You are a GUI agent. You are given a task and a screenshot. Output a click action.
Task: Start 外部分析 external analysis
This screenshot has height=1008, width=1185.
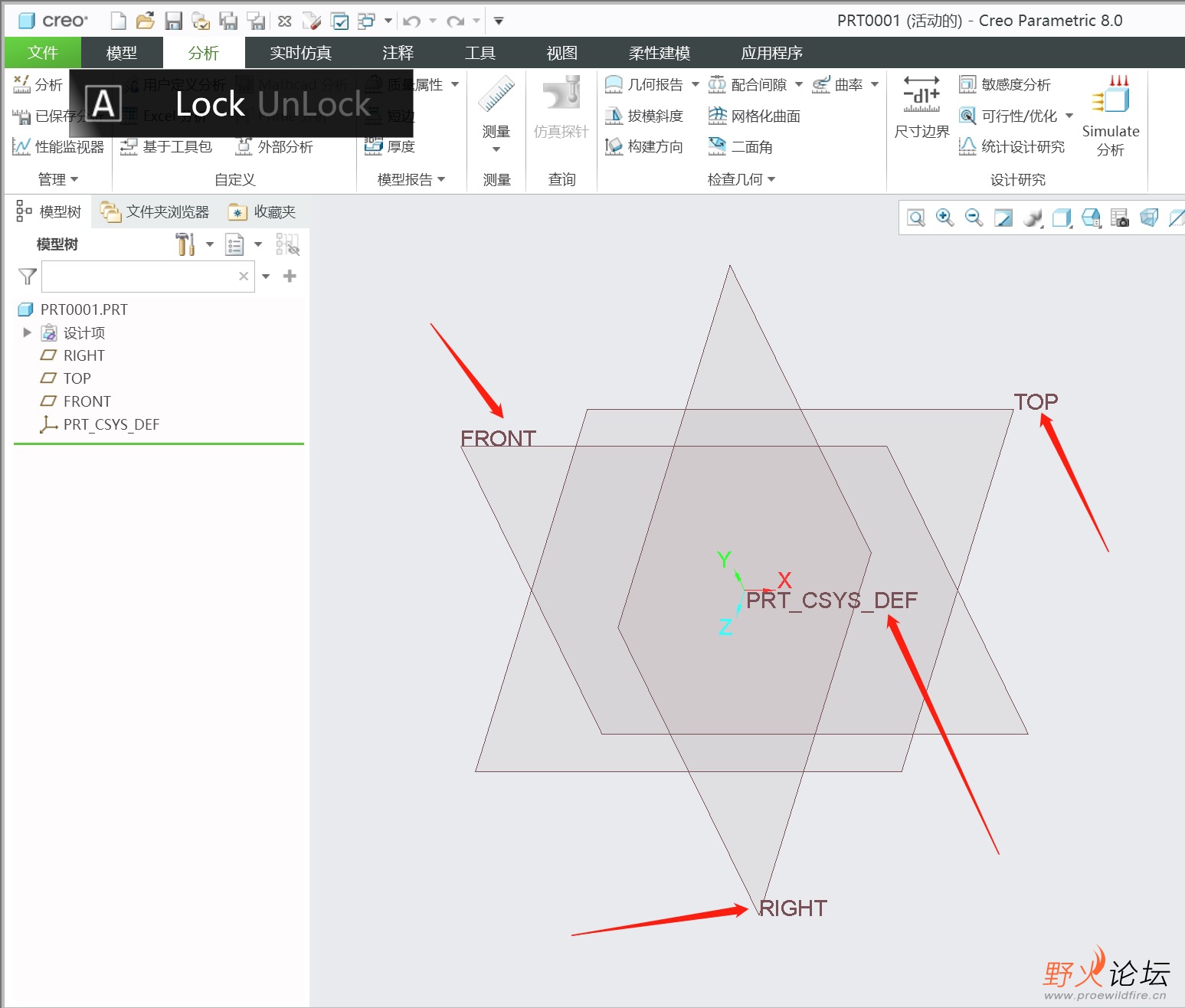click(x=274, y=146)
